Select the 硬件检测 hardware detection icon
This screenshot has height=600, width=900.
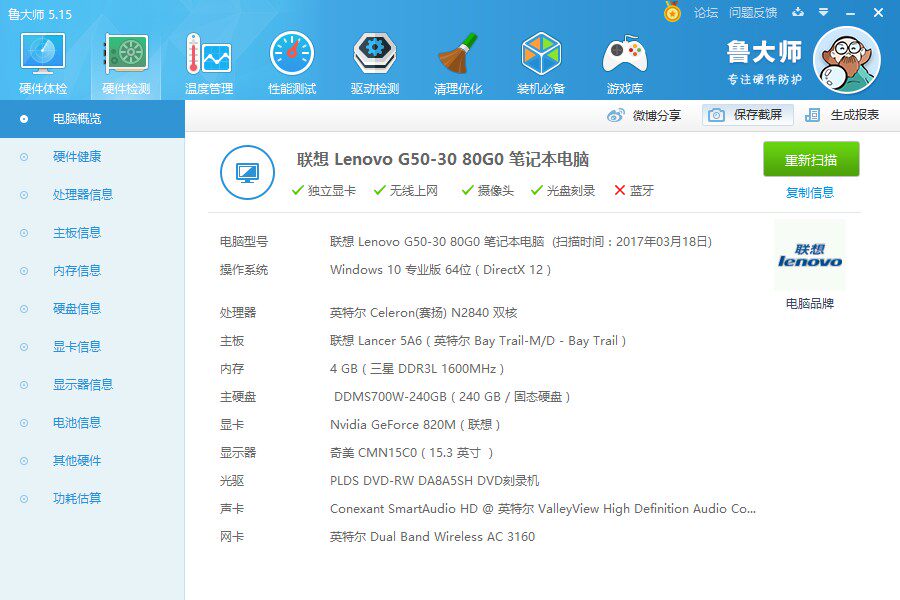click(126, 54)
